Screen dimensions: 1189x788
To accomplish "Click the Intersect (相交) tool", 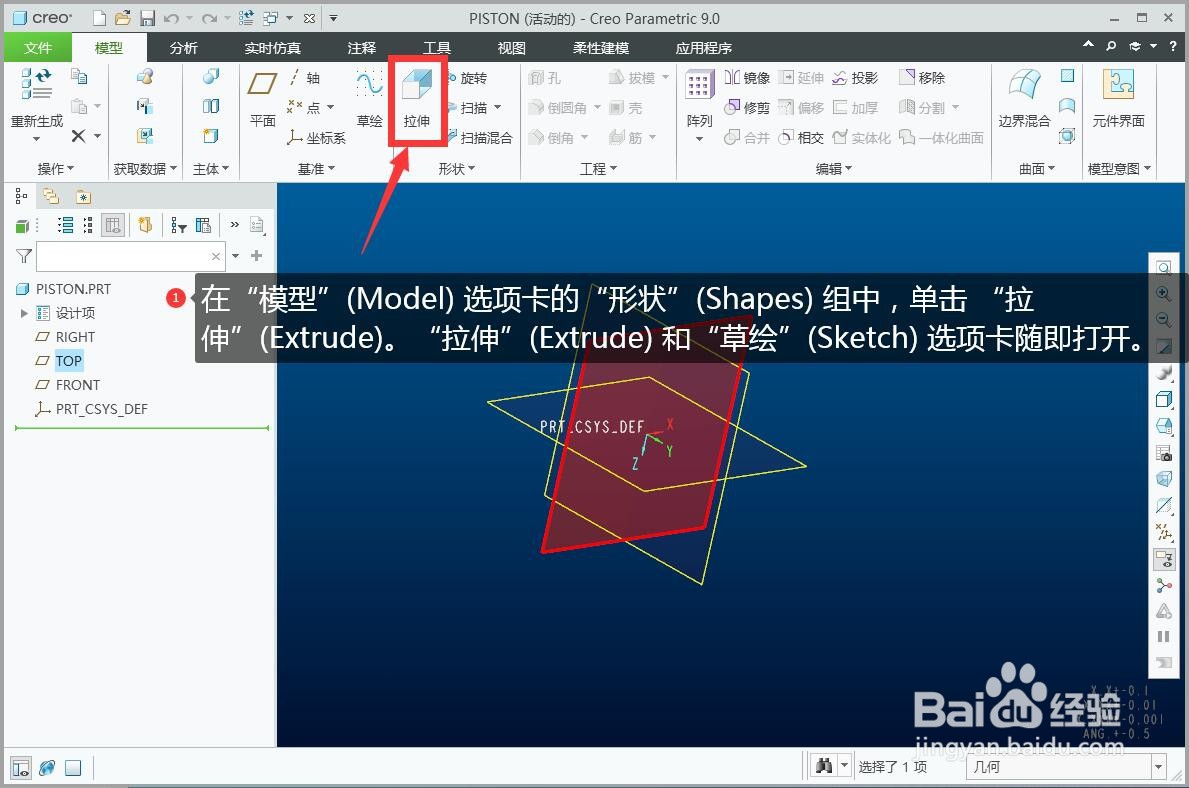I will (x=802, y=137).
